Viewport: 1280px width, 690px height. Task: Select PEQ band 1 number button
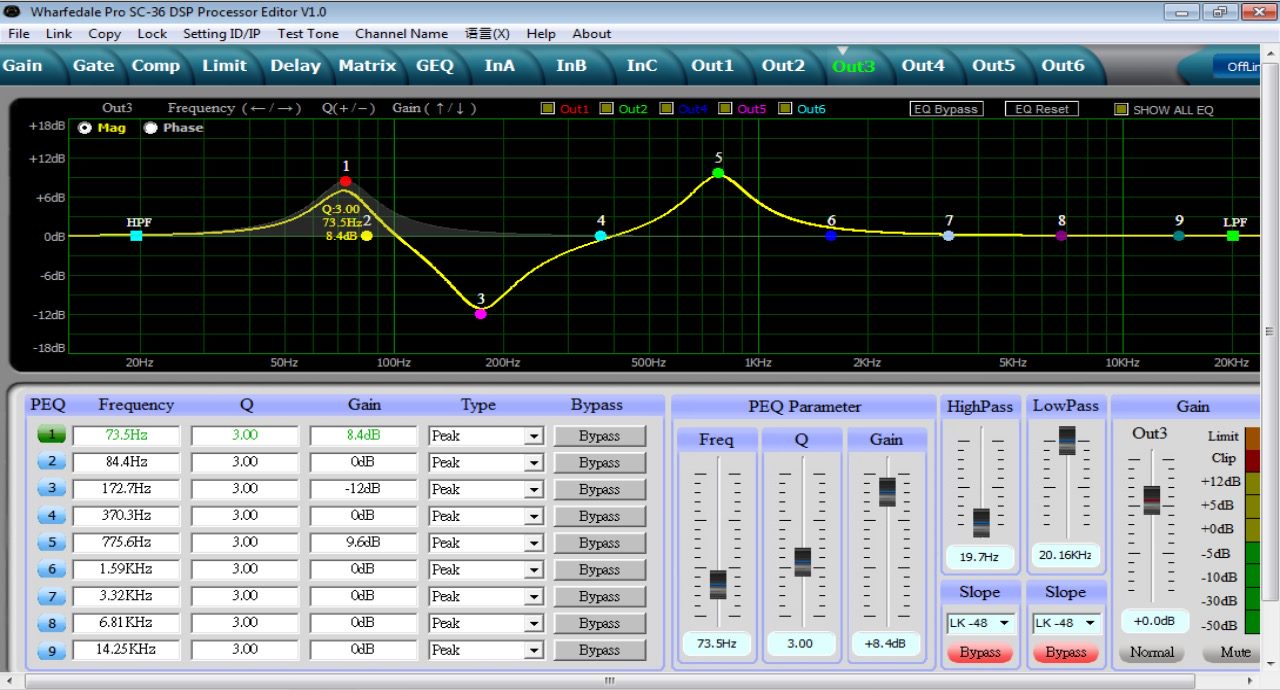52,435
